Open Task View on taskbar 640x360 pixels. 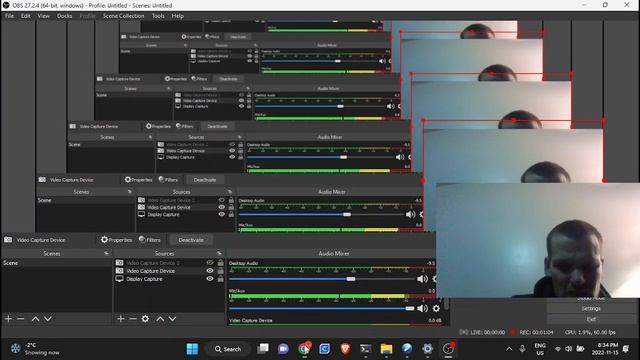pos(263,349)
